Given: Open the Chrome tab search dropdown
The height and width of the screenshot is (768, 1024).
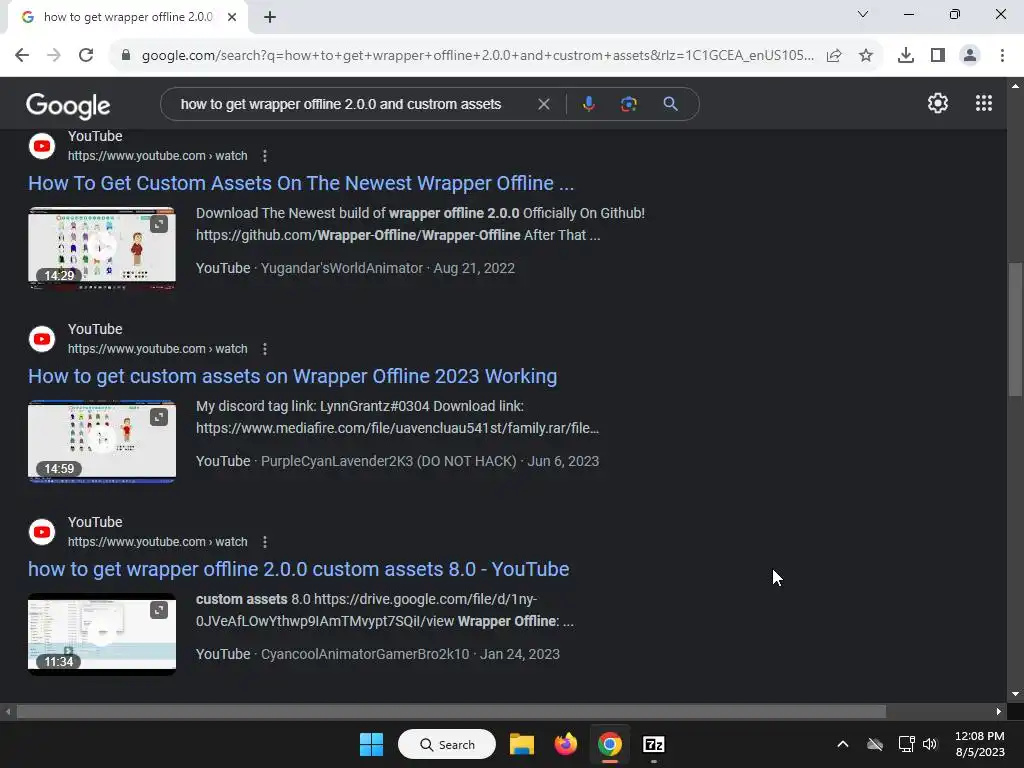Looking at the screenshot, I should pos(863,14).
